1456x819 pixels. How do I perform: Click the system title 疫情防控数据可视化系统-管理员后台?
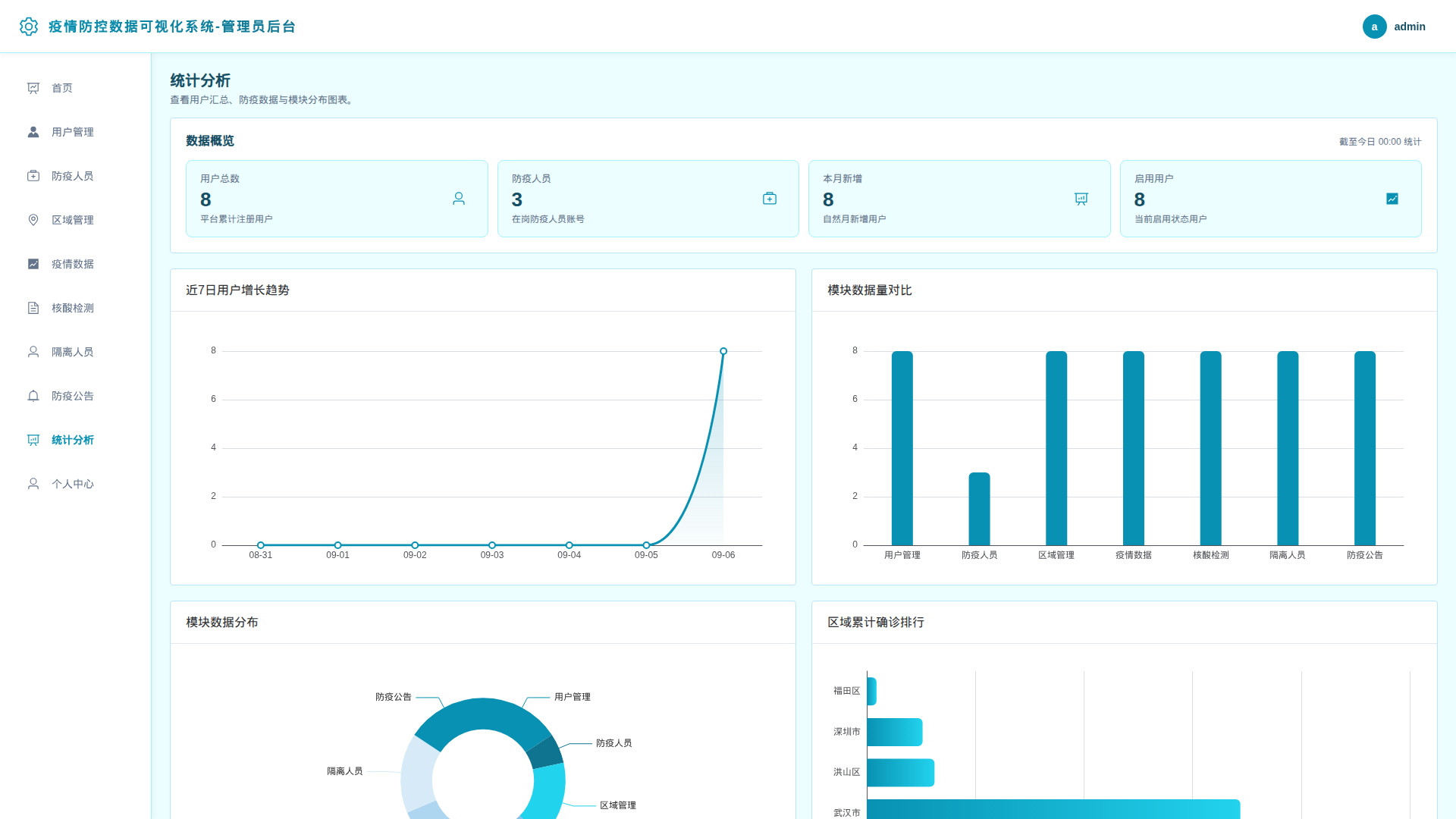[x=172, y=27]
